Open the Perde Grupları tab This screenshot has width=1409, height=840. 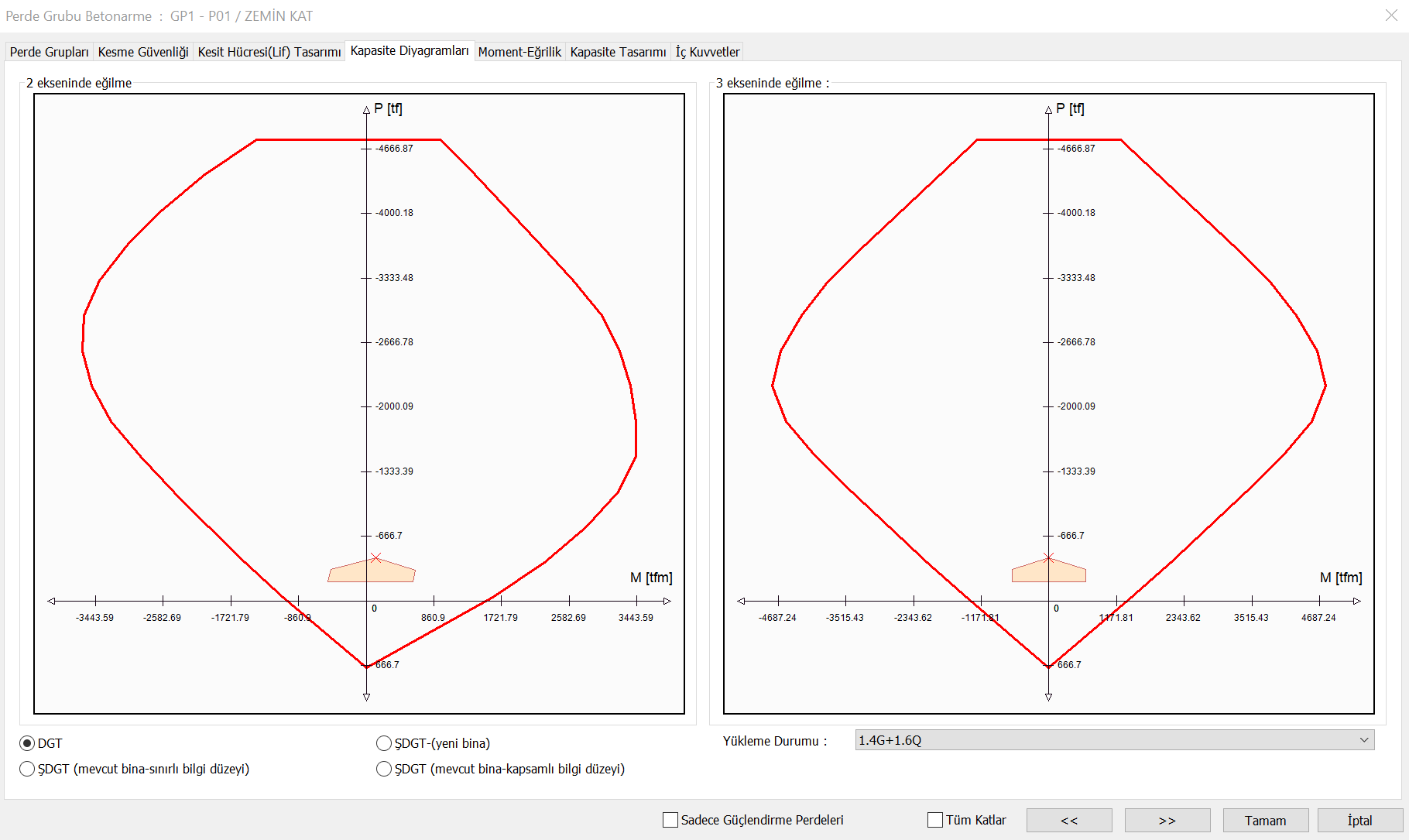pyautogui.click(x=49, y=52)
